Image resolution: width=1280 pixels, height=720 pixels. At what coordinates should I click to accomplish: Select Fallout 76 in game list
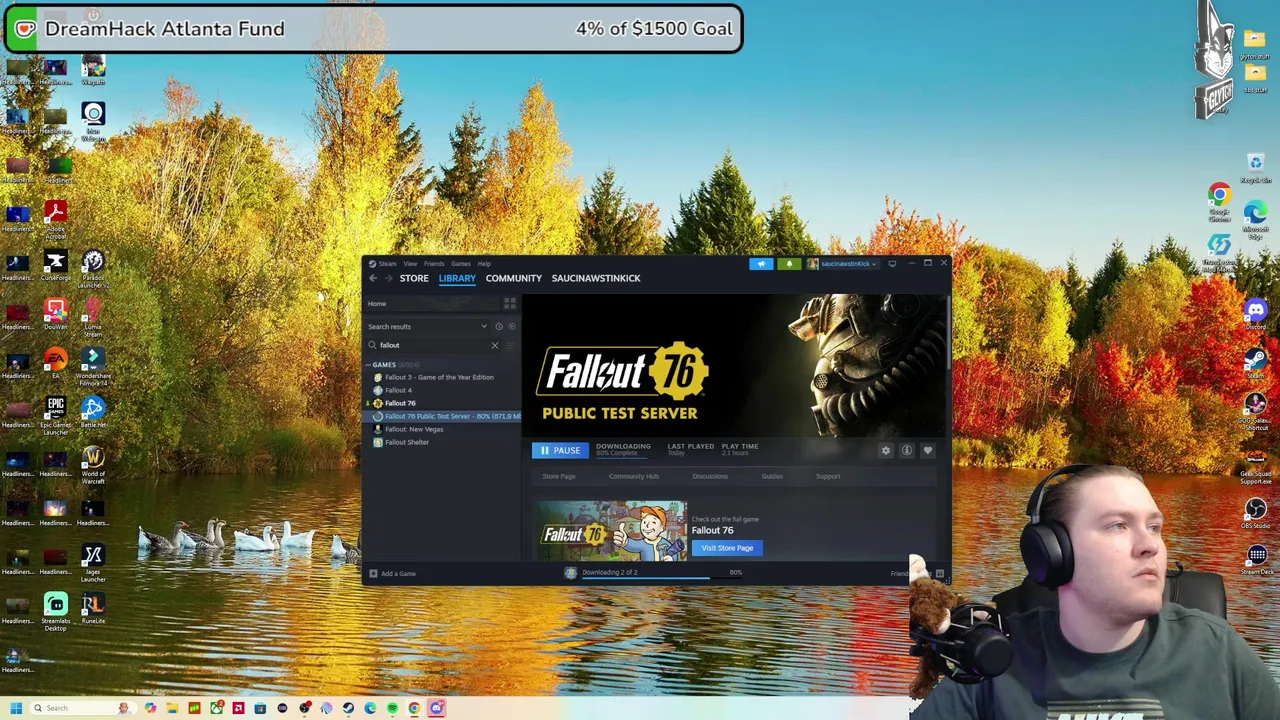click(x=400, y=404)
